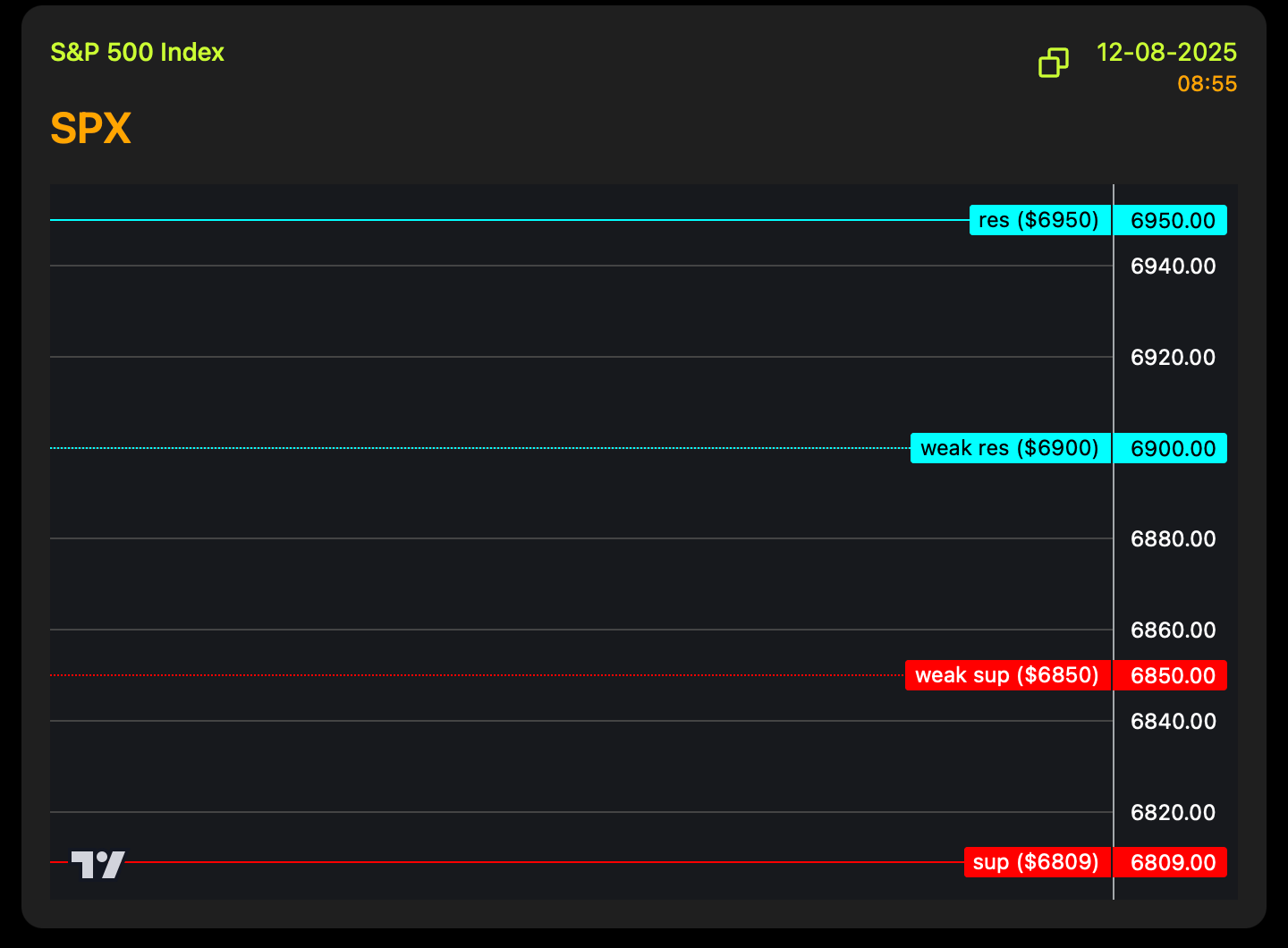The width and height of the screenshot is (1288, 948).
Task: Select the sup ($6809) level label
Action: [1037, 862]
